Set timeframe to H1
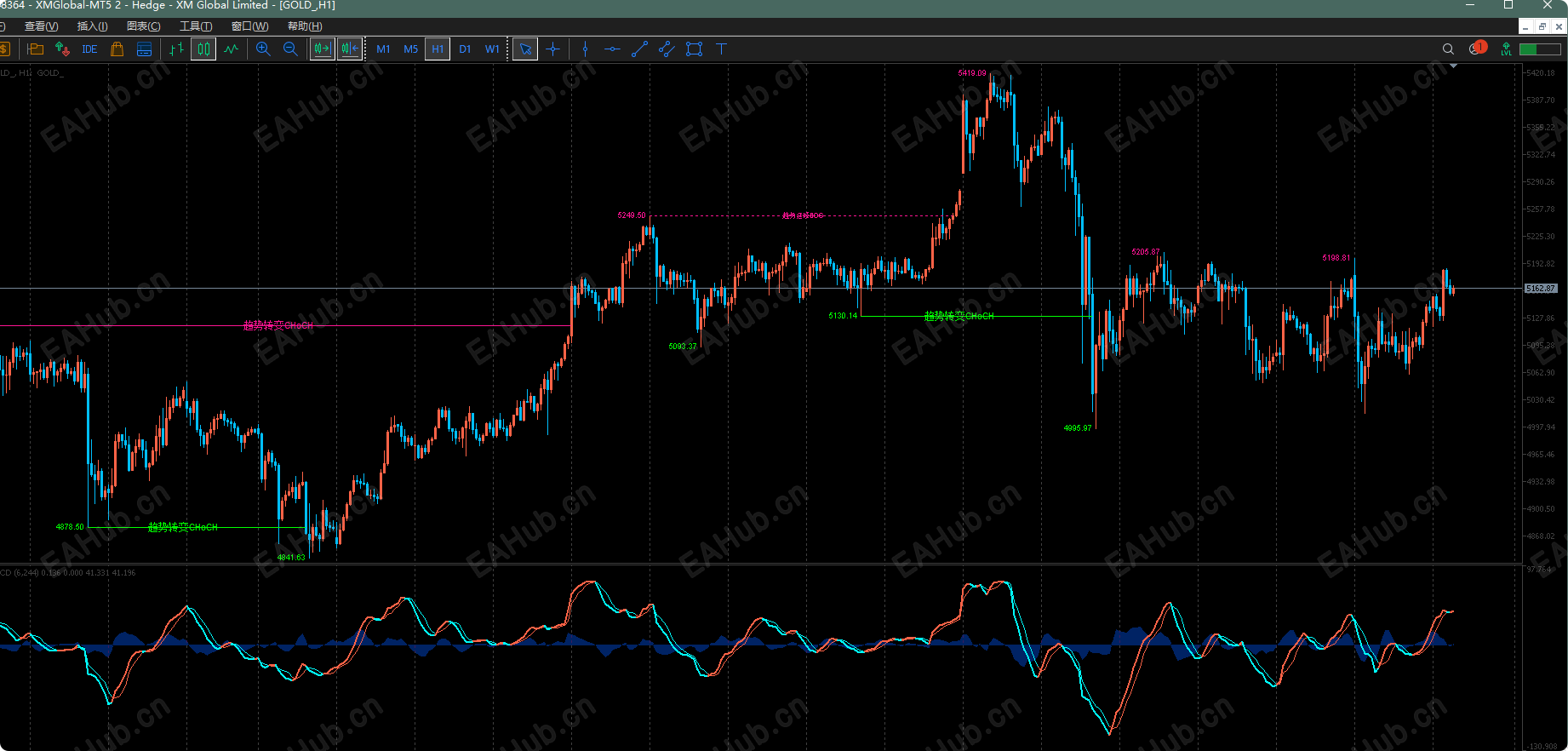Image resolution: width=1568 pixels, height=751 pixels. tap(438, 49)
